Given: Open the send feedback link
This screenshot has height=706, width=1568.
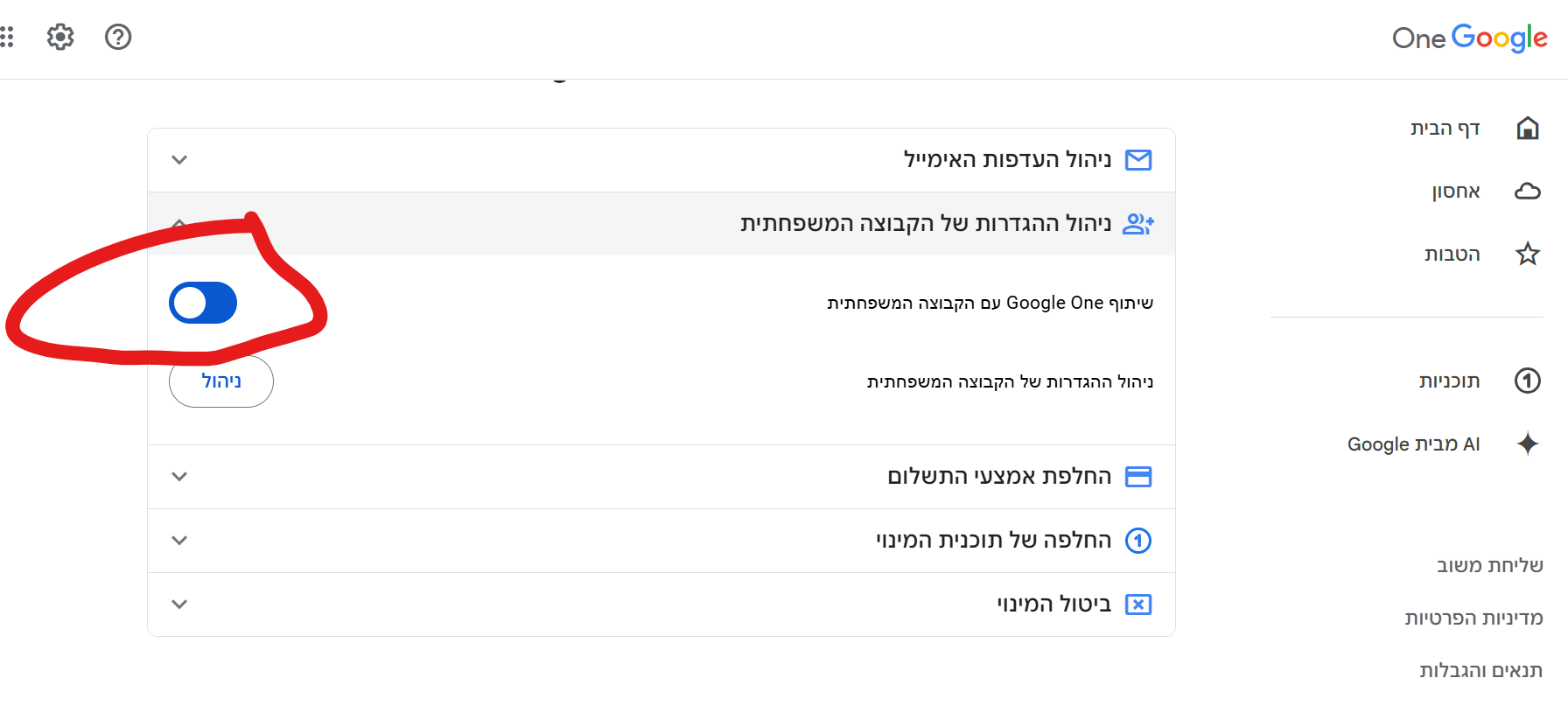Looking at the screenshot, I should pyautogui.click(x=1489, y=566).
